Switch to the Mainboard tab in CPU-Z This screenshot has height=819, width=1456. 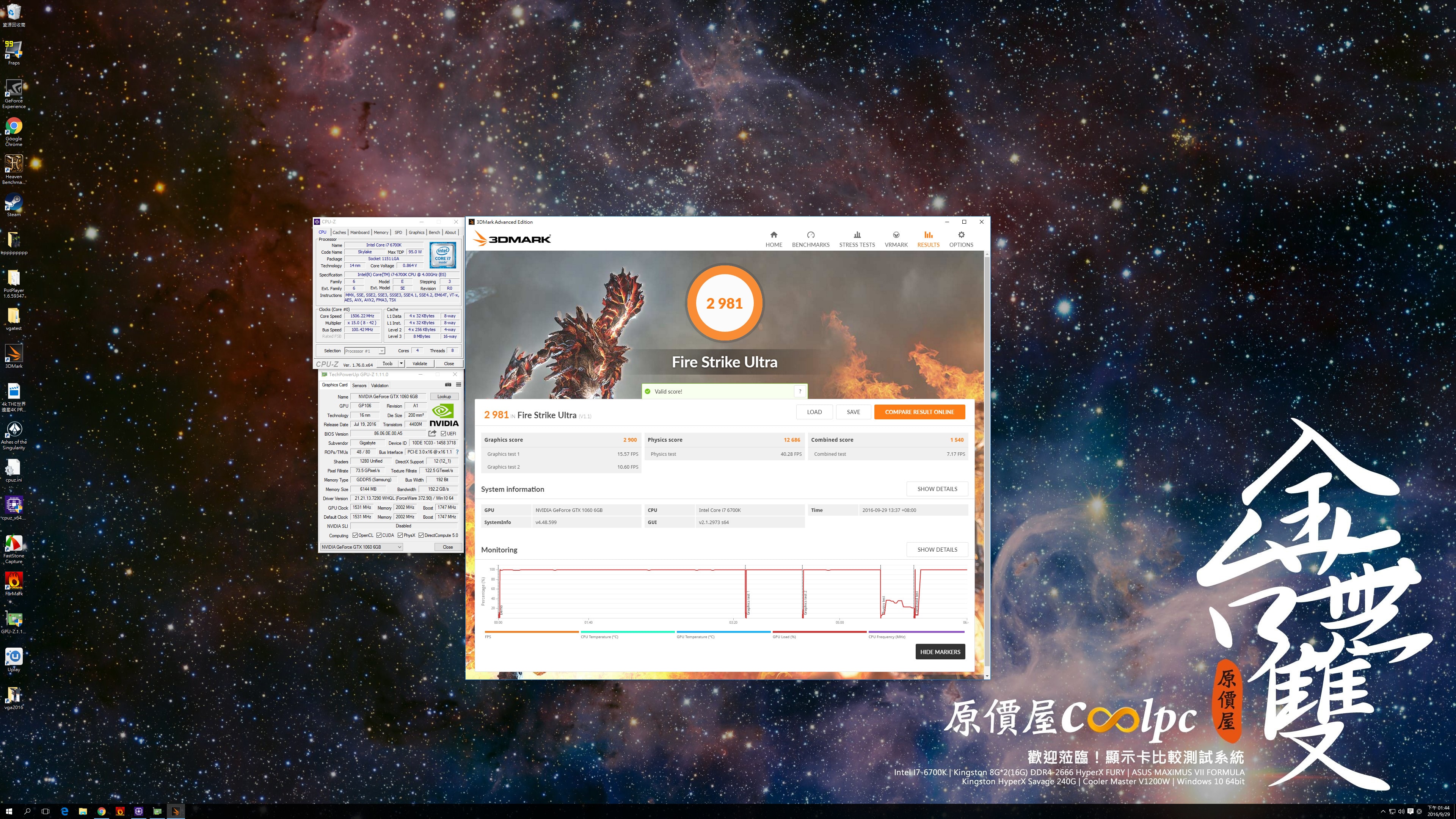pyautogui.click(x=359, y=232)
